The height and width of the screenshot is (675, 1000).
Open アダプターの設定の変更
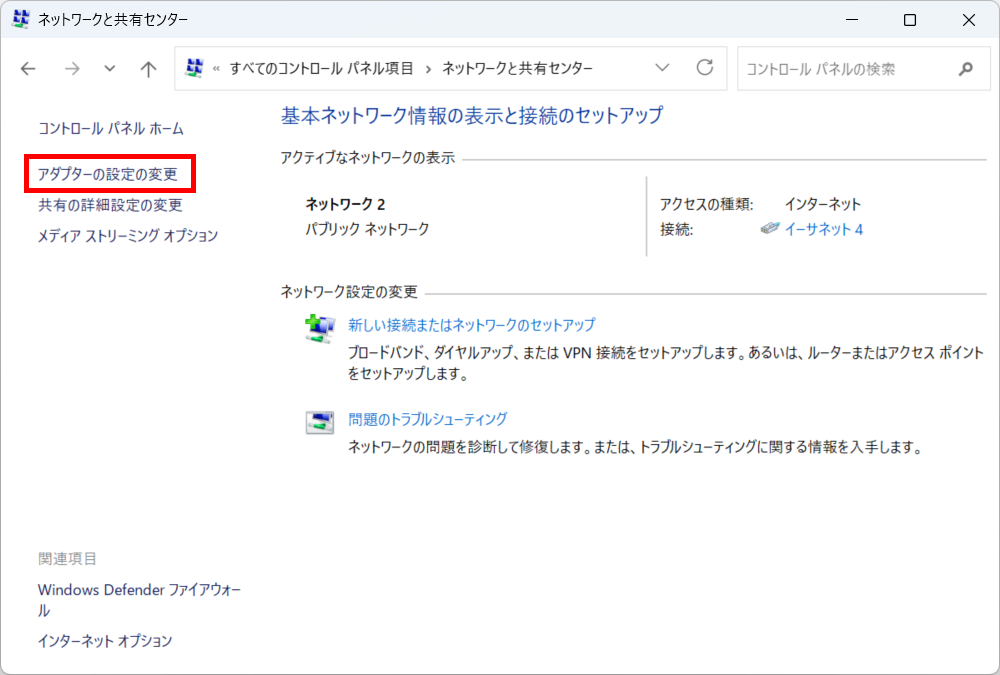click(x=104, y=173)
